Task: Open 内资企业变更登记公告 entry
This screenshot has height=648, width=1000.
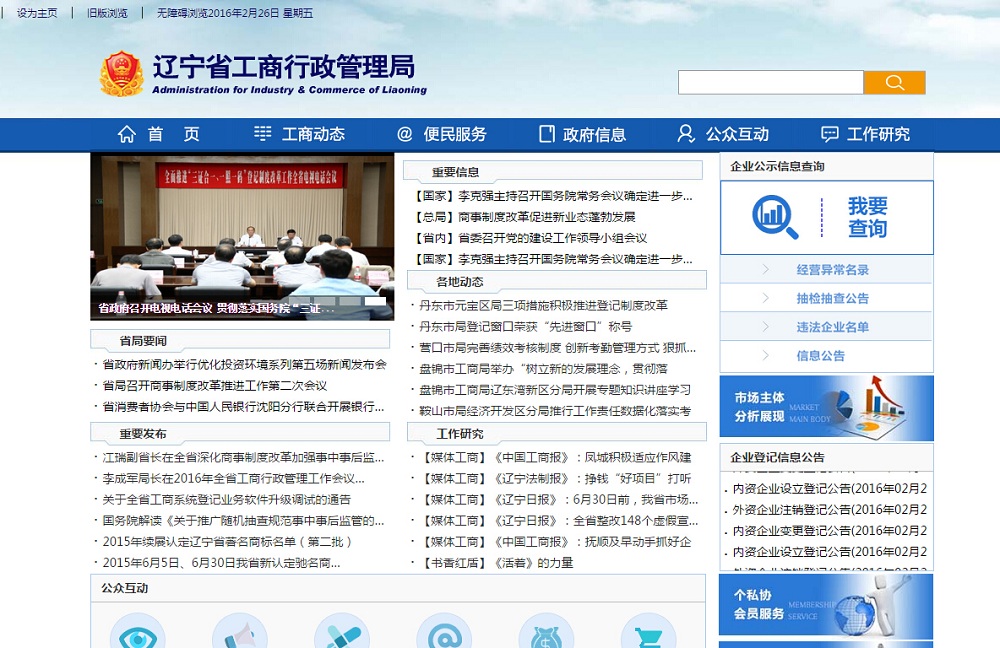Action: (x=830, y=531)
